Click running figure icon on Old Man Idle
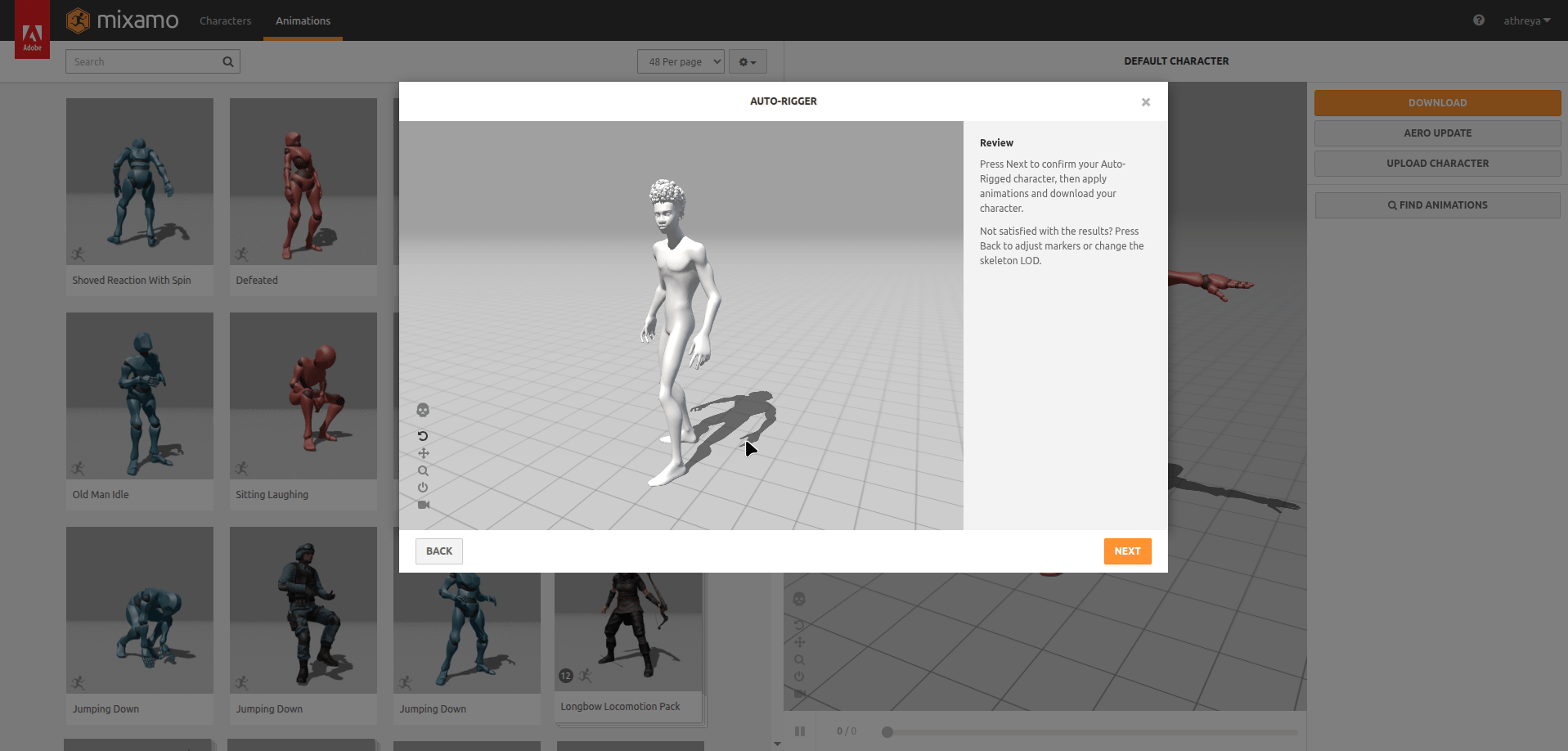Screen dimensions: 1568x751 click(78, 469)
